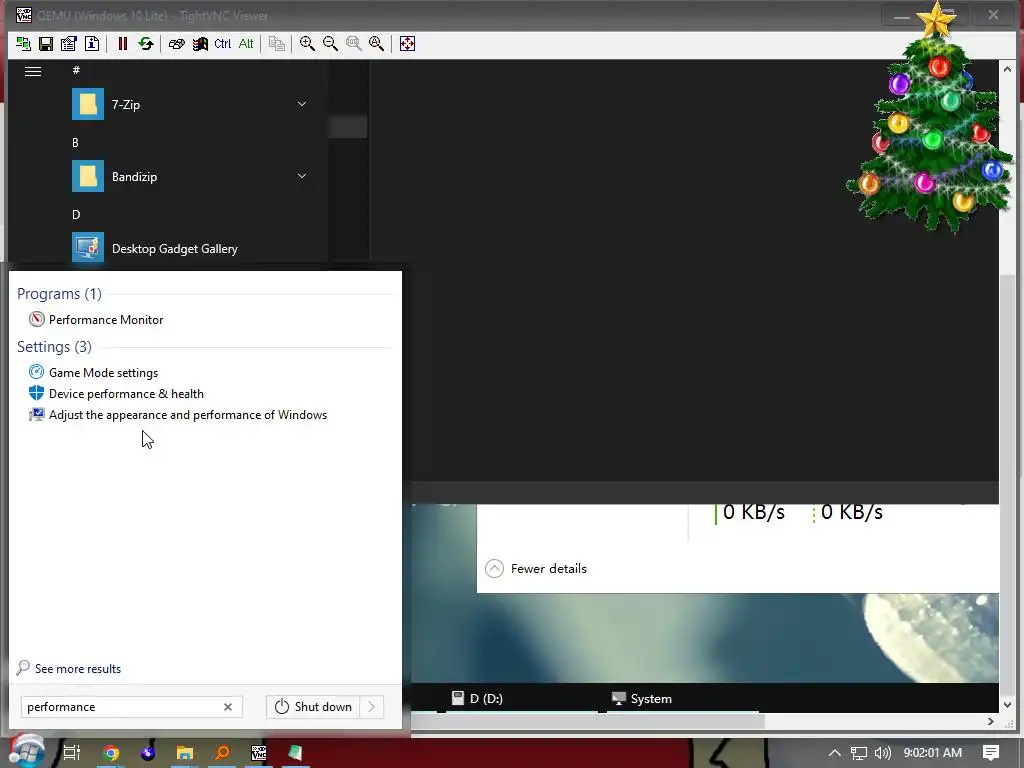Viewport: 1024px width, 768px height.
Task: Clear the search box with the X
Action: point(228,707)
